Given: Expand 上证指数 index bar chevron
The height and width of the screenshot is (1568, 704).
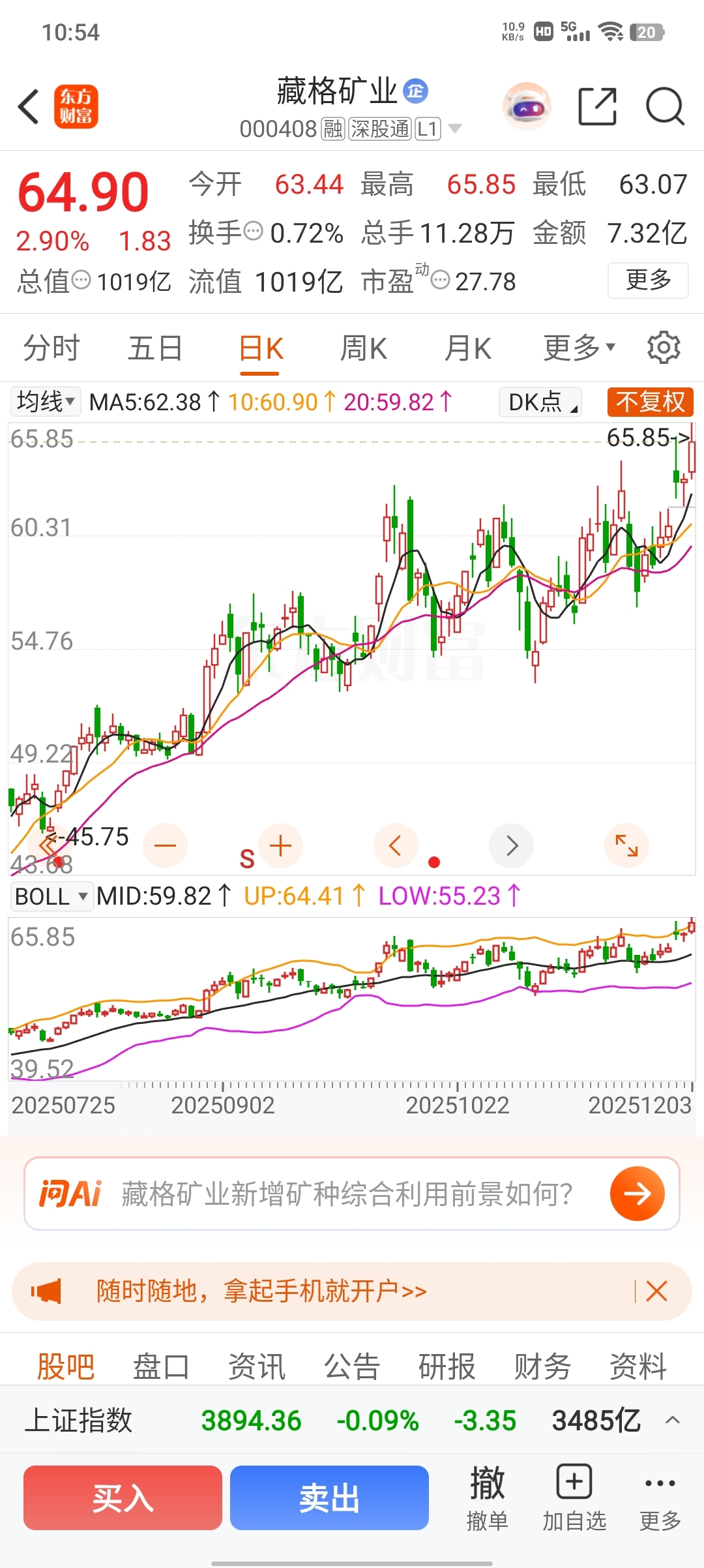Looking at the screenshot, I should tap(673, 1420).
